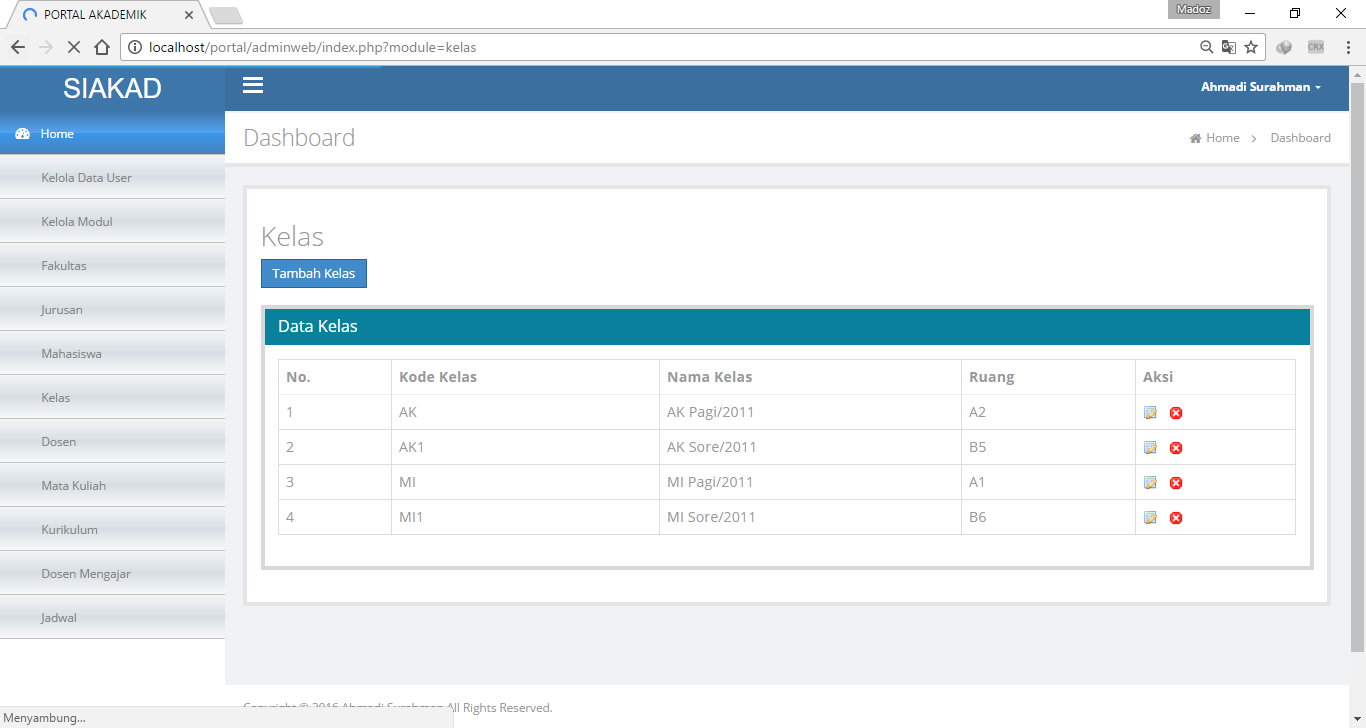Viewport: 1366px width, 728px height.
Task: Open Chrome's three-dot options menu
Action: point(1349,46)
